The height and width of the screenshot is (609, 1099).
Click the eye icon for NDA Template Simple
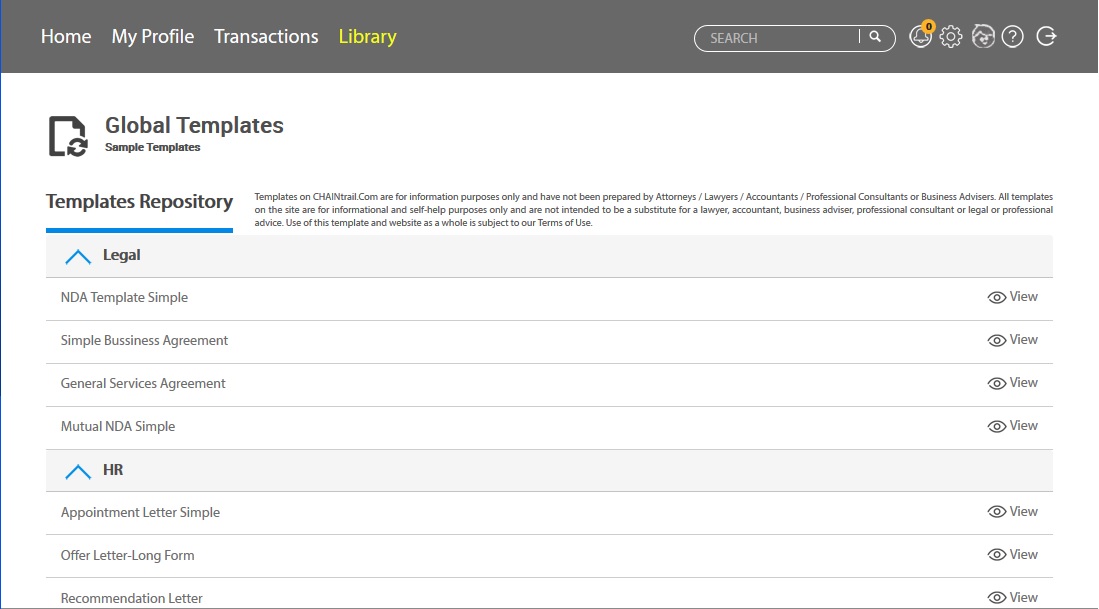996,298
